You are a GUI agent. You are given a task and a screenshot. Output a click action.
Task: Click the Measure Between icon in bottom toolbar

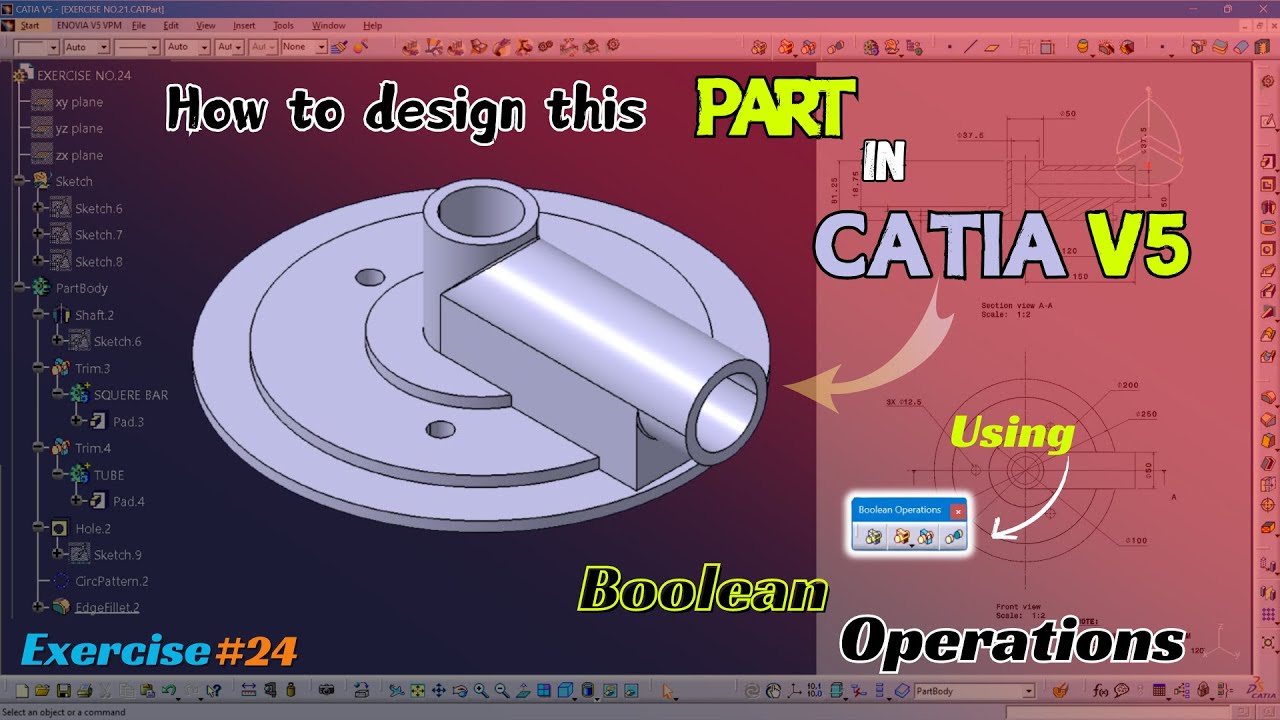[x=248, y=690]
